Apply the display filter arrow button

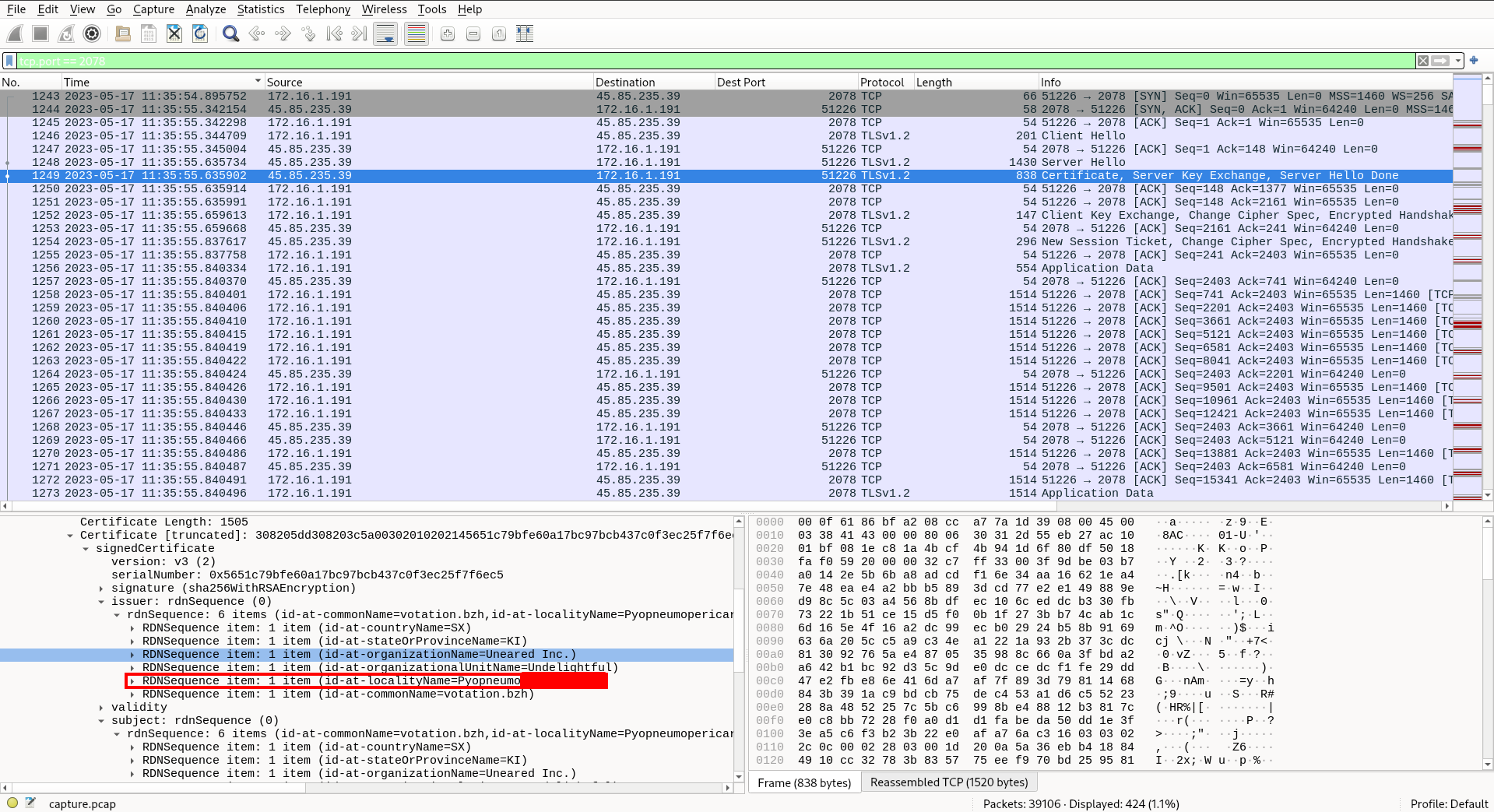click(x=1440, y=61)
